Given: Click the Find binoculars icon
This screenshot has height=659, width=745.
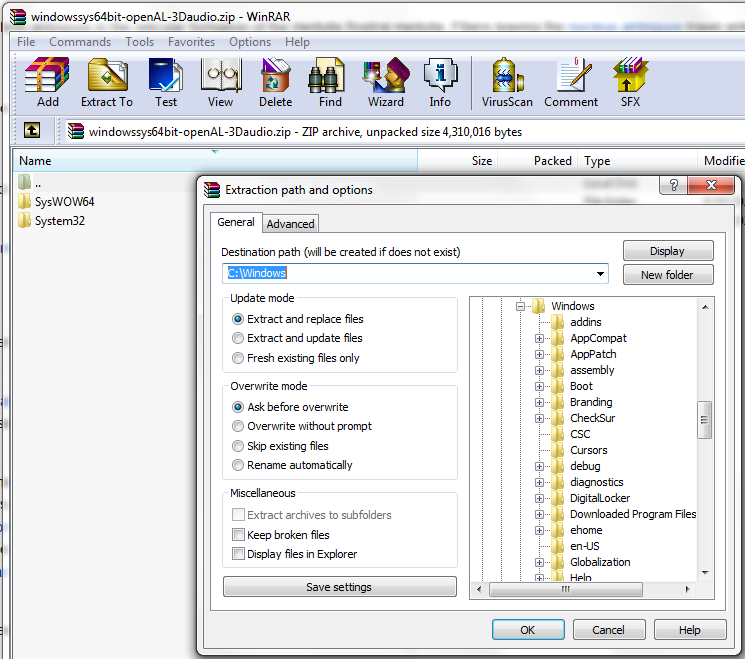Looking at the screenshot, I should click(x=326, y=75).
